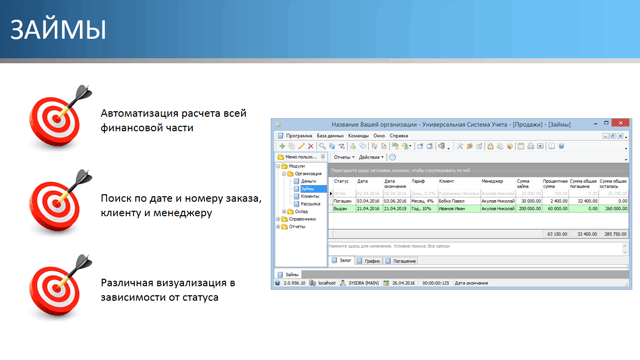This screenshot has width=640, height=360.
Task: Click the blue help icon ending toolbar
Action: coord(561,146)
